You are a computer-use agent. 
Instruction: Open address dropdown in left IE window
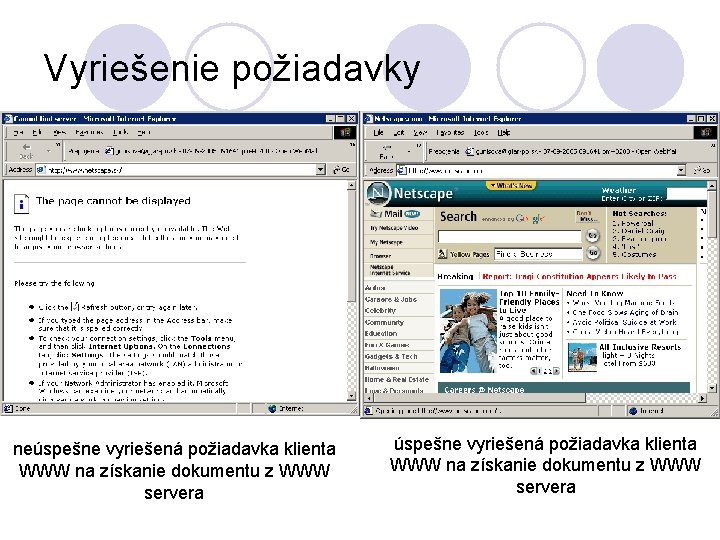(321, 170)
